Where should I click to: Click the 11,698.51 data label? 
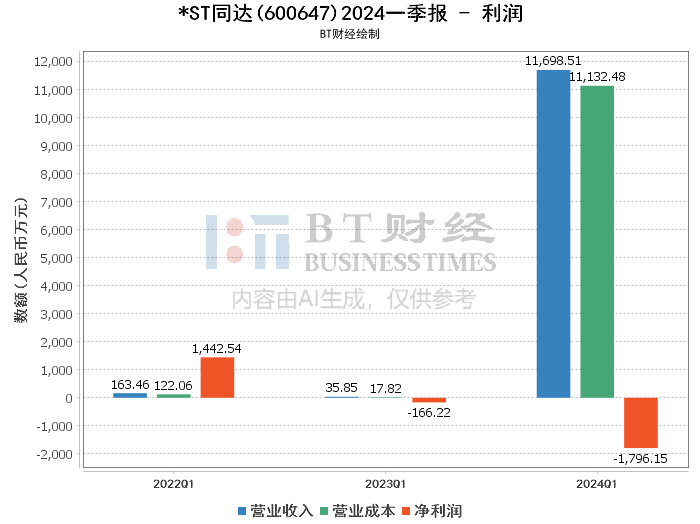coord(553,61)
